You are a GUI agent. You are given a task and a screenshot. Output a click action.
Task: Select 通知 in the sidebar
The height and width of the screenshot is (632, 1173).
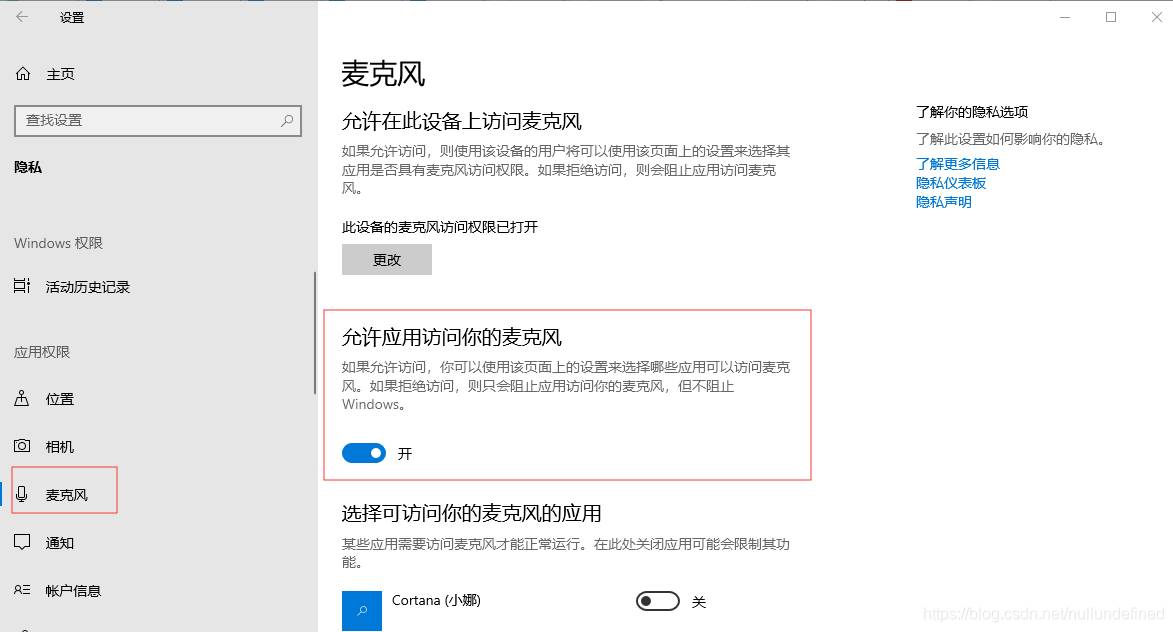[x=60, y=543]
